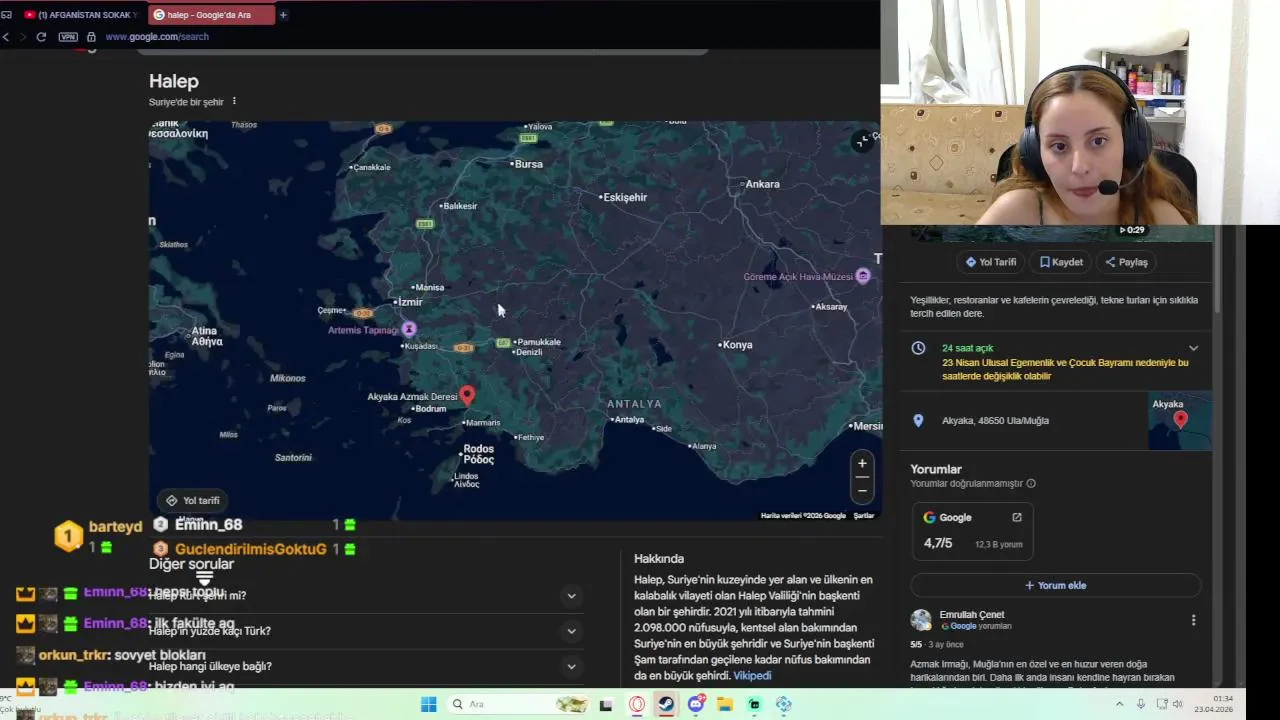Open volume control in tray
This screenshot has width=1280, height=720.
click(x=1177, y=704)
